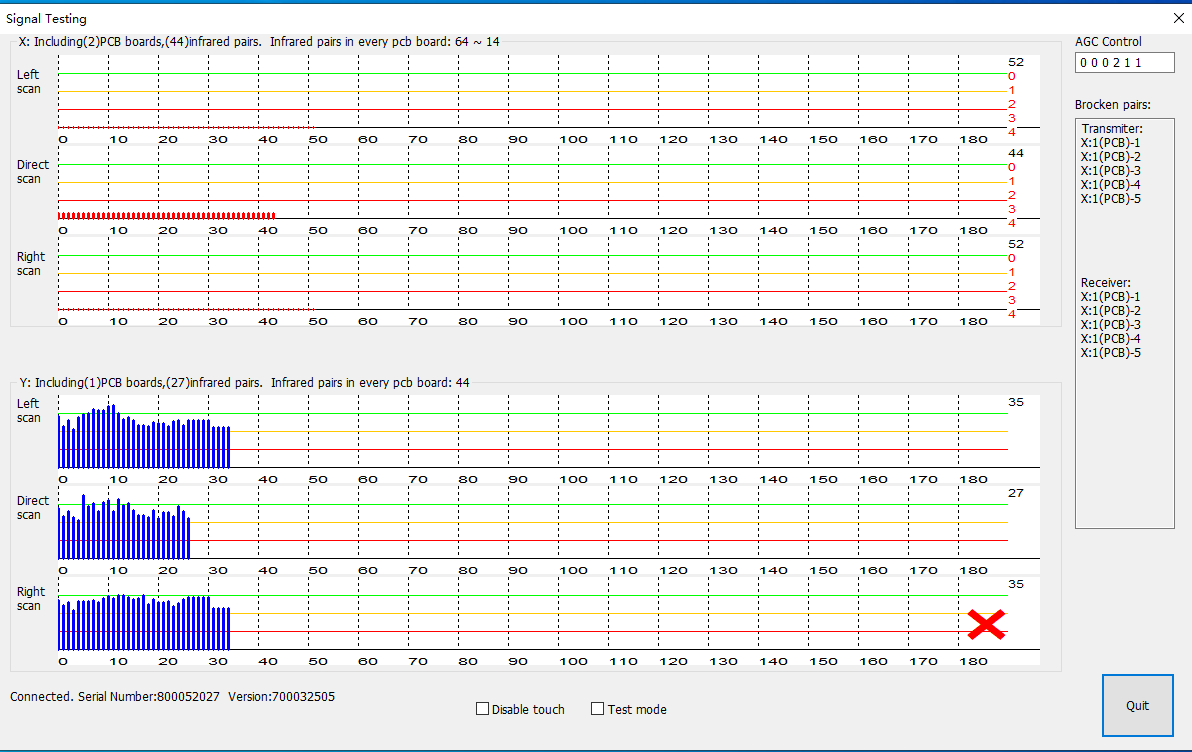Image resolution: width=1192 pixels, height=752 pixels.
Task: Select transmitter entry X:1(PCB)-1
Action: coord(1110,143)
